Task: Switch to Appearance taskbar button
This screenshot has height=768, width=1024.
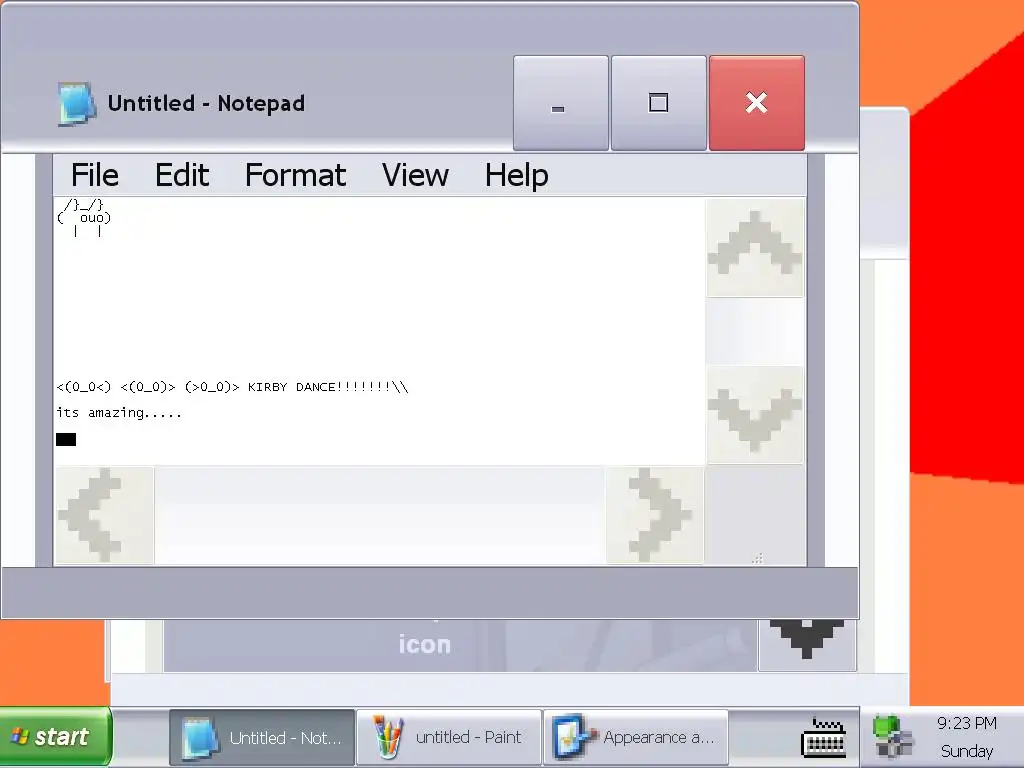Action: 636,737
